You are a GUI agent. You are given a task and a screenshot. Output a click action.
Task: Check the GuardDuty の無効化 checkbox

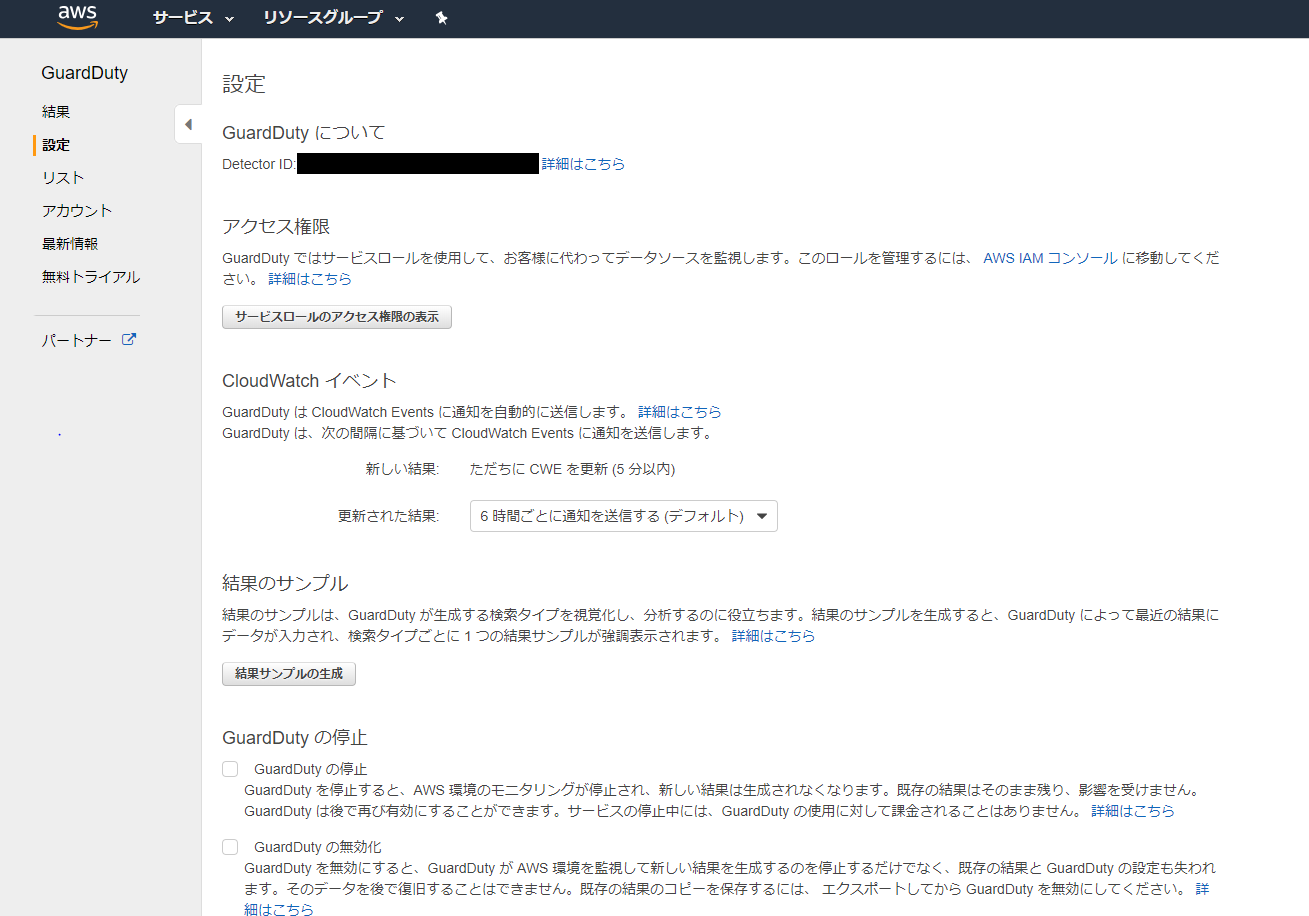click(x=230, y=847)
